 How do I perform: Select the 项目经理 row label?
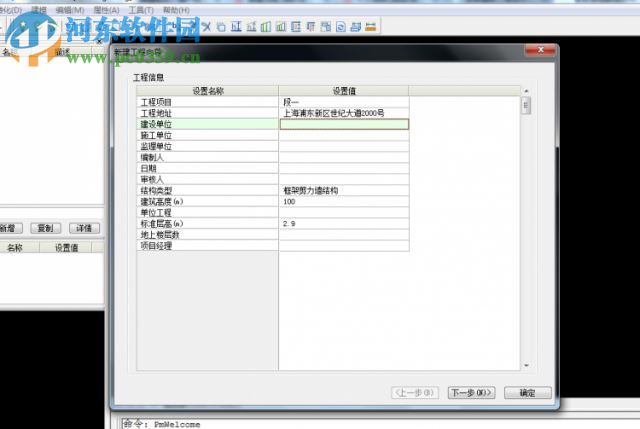[x=208, y=245]
